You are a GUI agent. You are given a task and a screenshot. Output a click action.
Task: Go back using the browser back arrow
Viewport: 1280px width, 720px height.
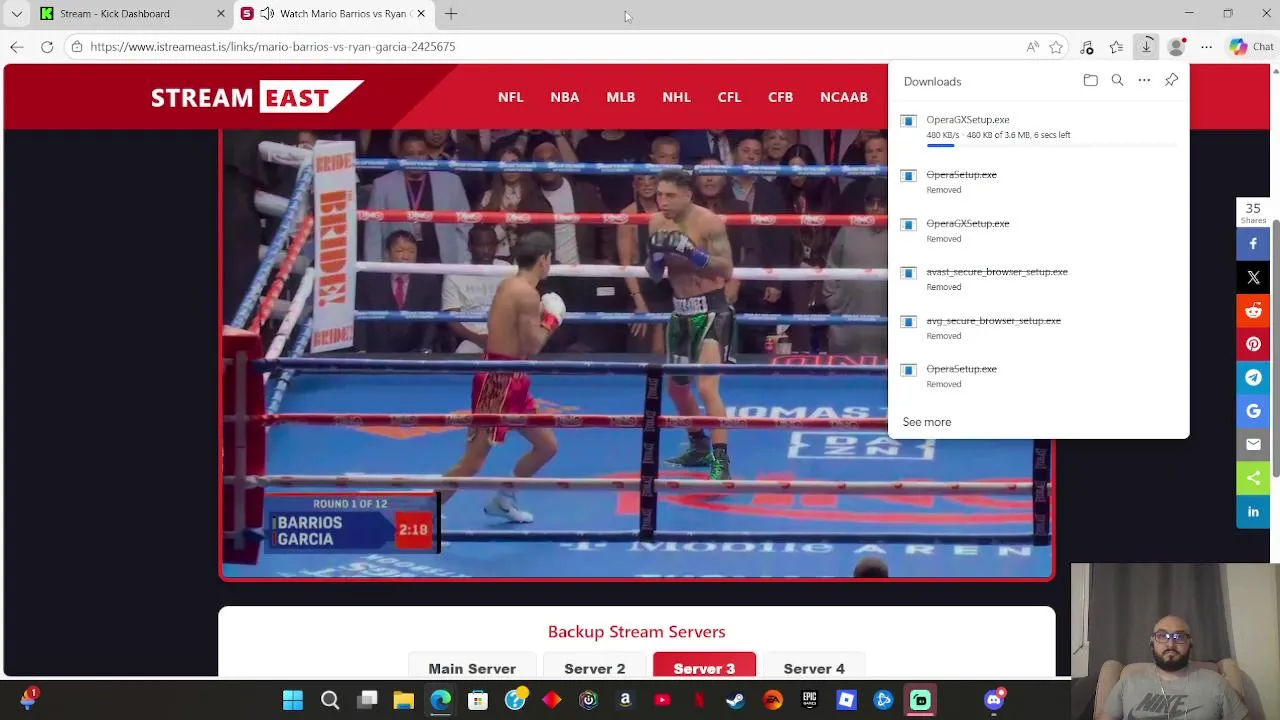click(17, 47)
